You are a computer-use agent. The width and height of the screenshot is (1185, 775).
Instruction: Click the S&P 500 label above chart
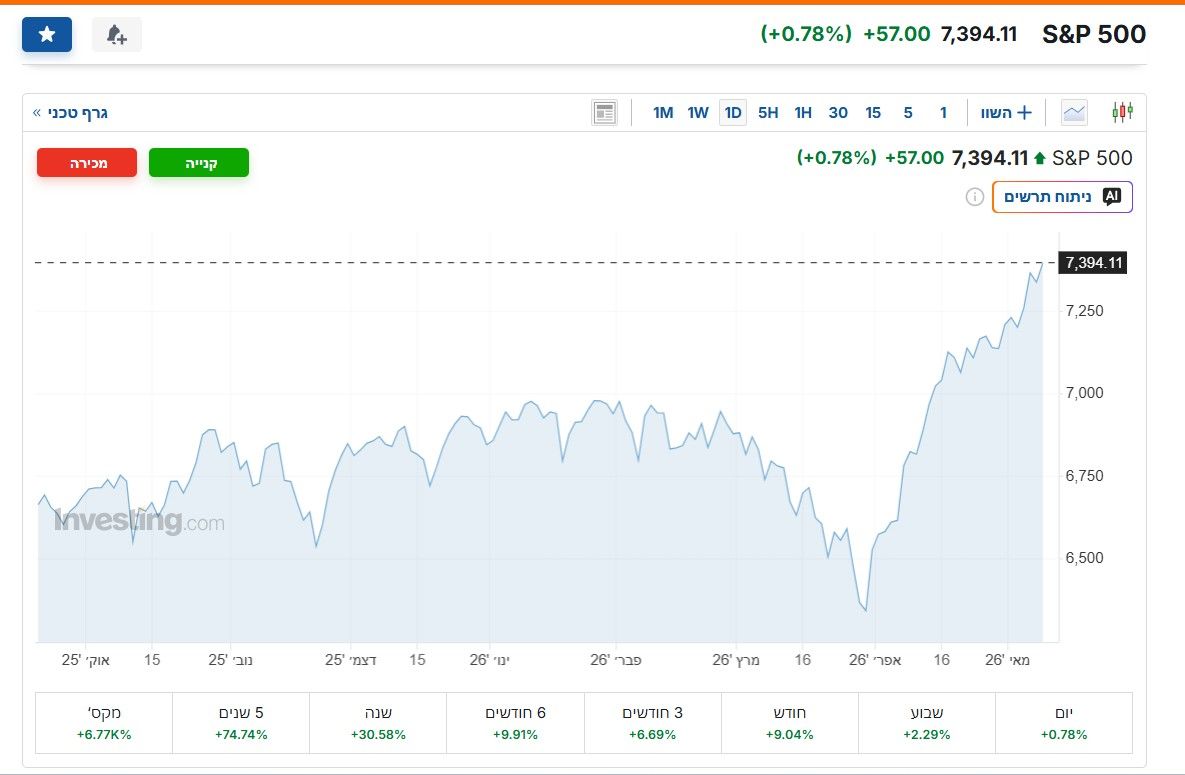tap(1092, 157)
